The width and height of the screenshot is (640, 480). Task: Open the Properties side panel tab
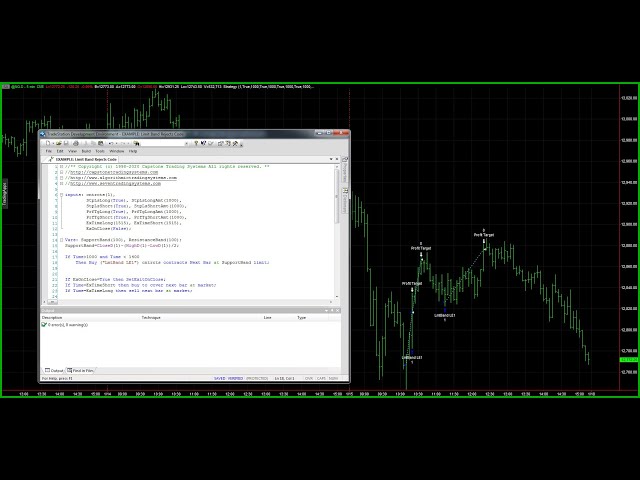[x=344, y=170]
